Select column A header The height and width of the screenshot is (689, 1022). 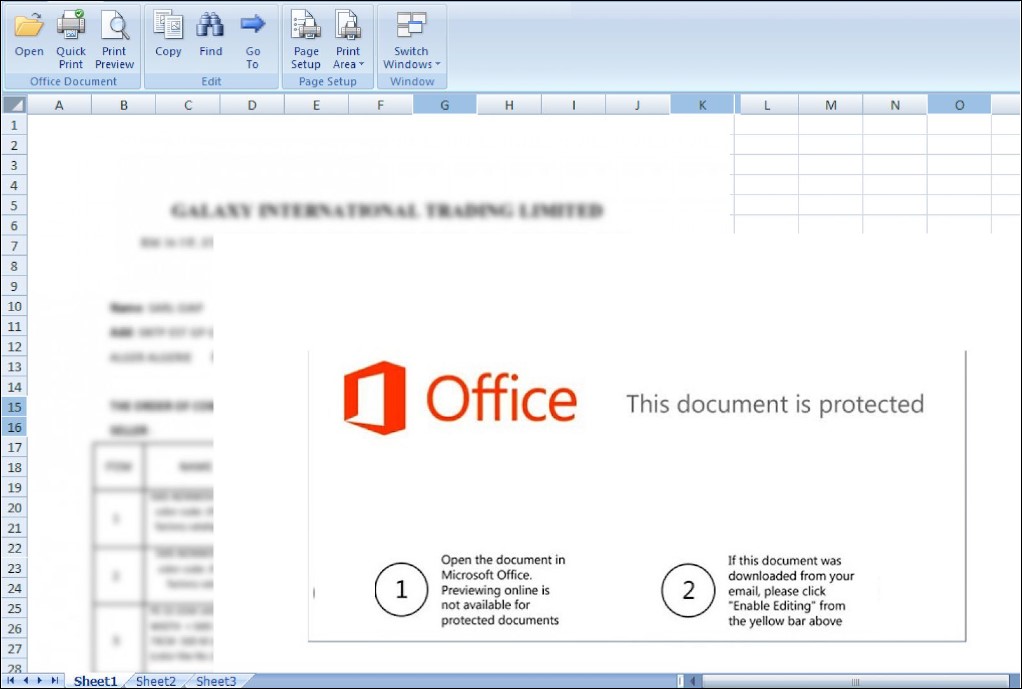(x=59, y=105)
